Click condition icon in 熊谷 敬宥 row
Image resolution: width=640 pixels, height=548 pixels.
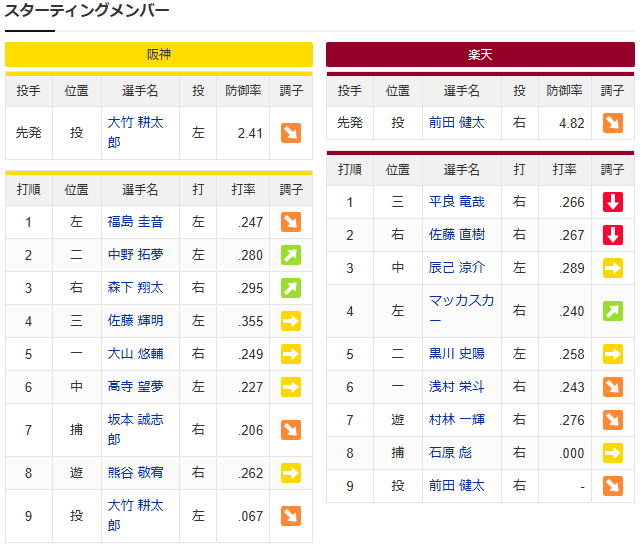(x=291, y=473)
